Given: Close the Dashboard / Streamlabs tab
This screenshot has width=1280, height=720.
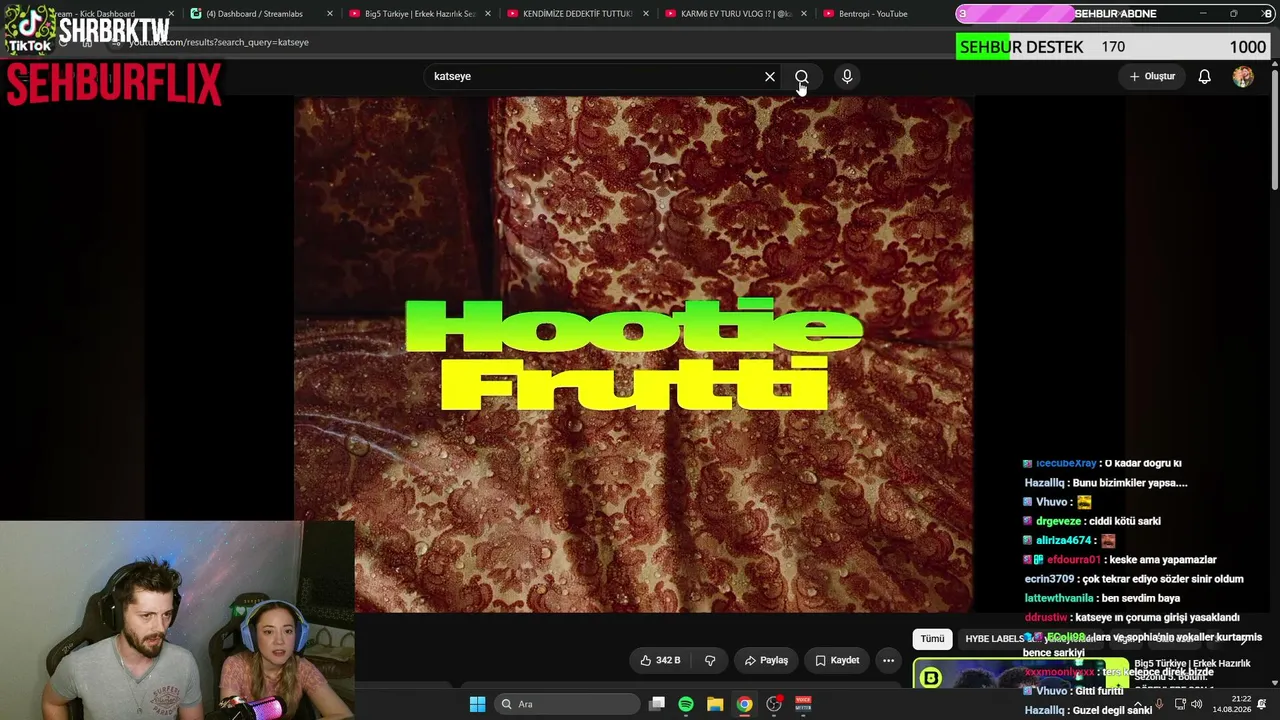Looking at the screenshot, I should [x=330, y=14].
